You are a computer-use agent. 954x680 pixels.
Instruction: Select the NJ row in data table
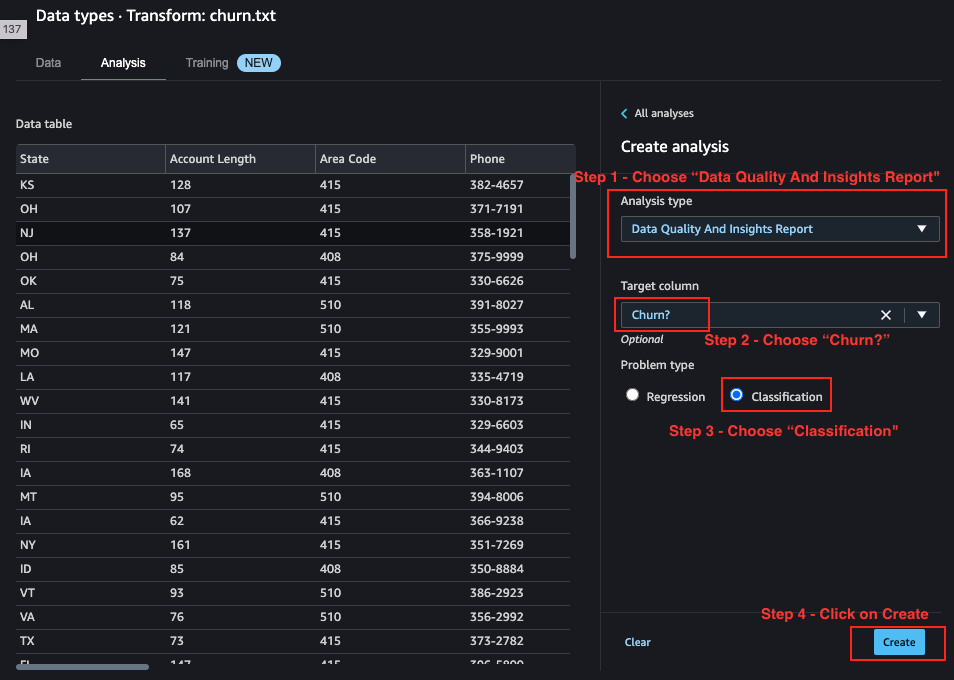[x=293, y=233]
